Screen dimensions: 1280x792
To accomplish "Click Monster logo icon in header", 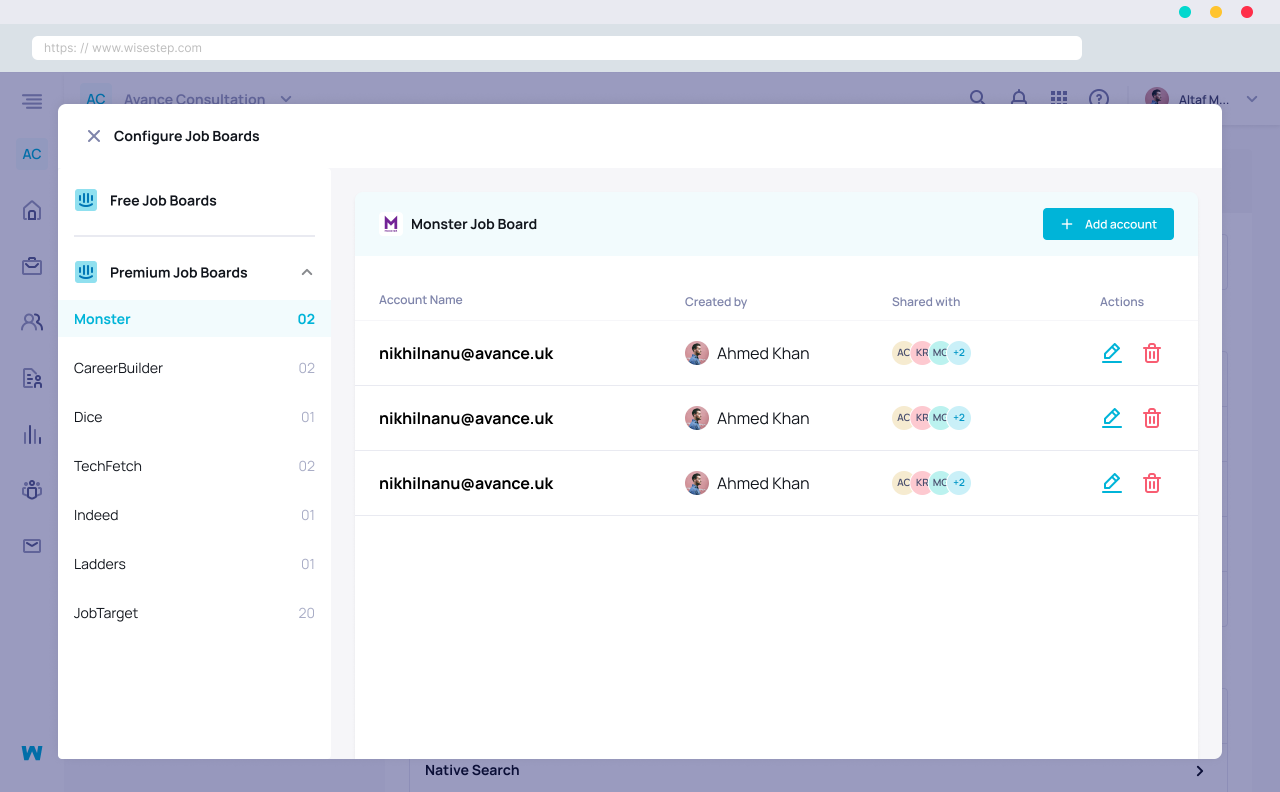I will [x=391, y=224].
